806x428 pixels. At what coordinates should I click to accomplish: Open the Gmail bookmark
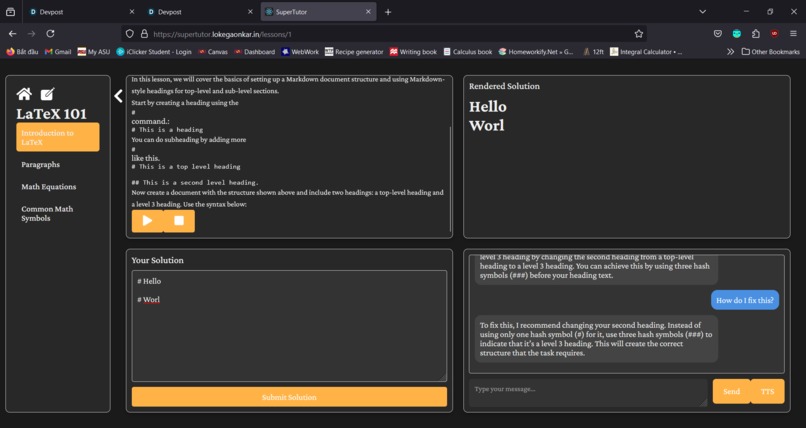(x=58, y=52)
